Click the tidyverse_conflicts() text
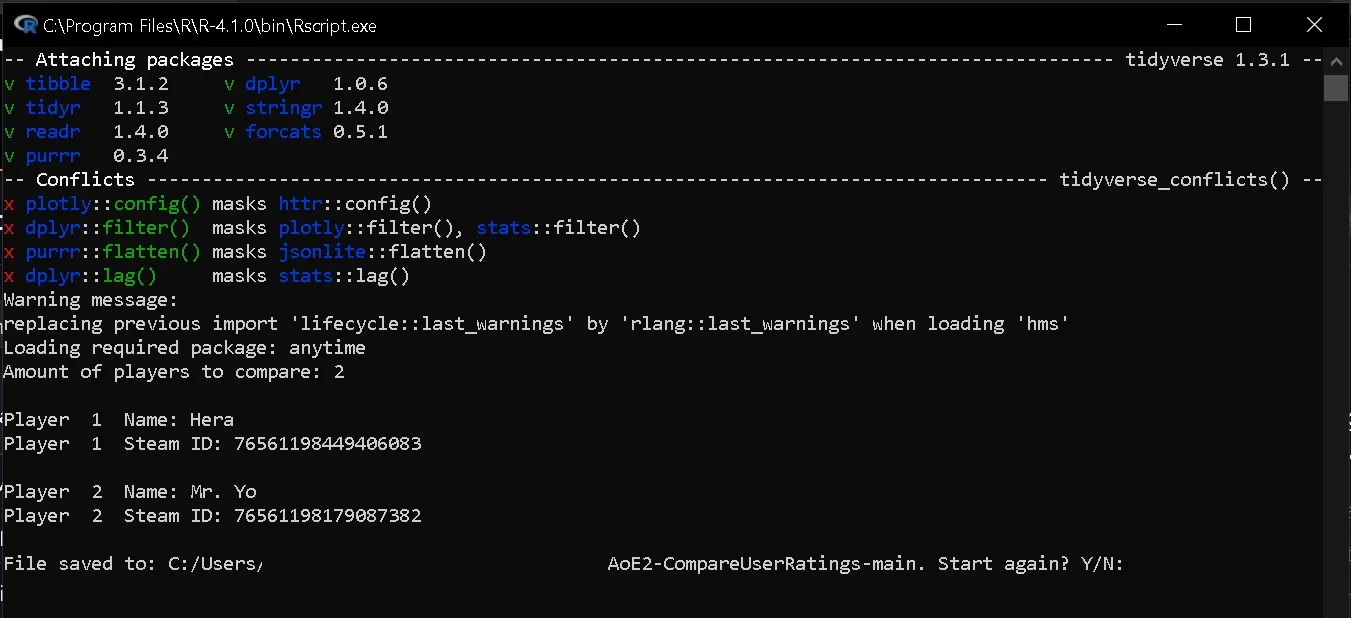This screenshot has width=1351, height=618. coord(1174,180)
